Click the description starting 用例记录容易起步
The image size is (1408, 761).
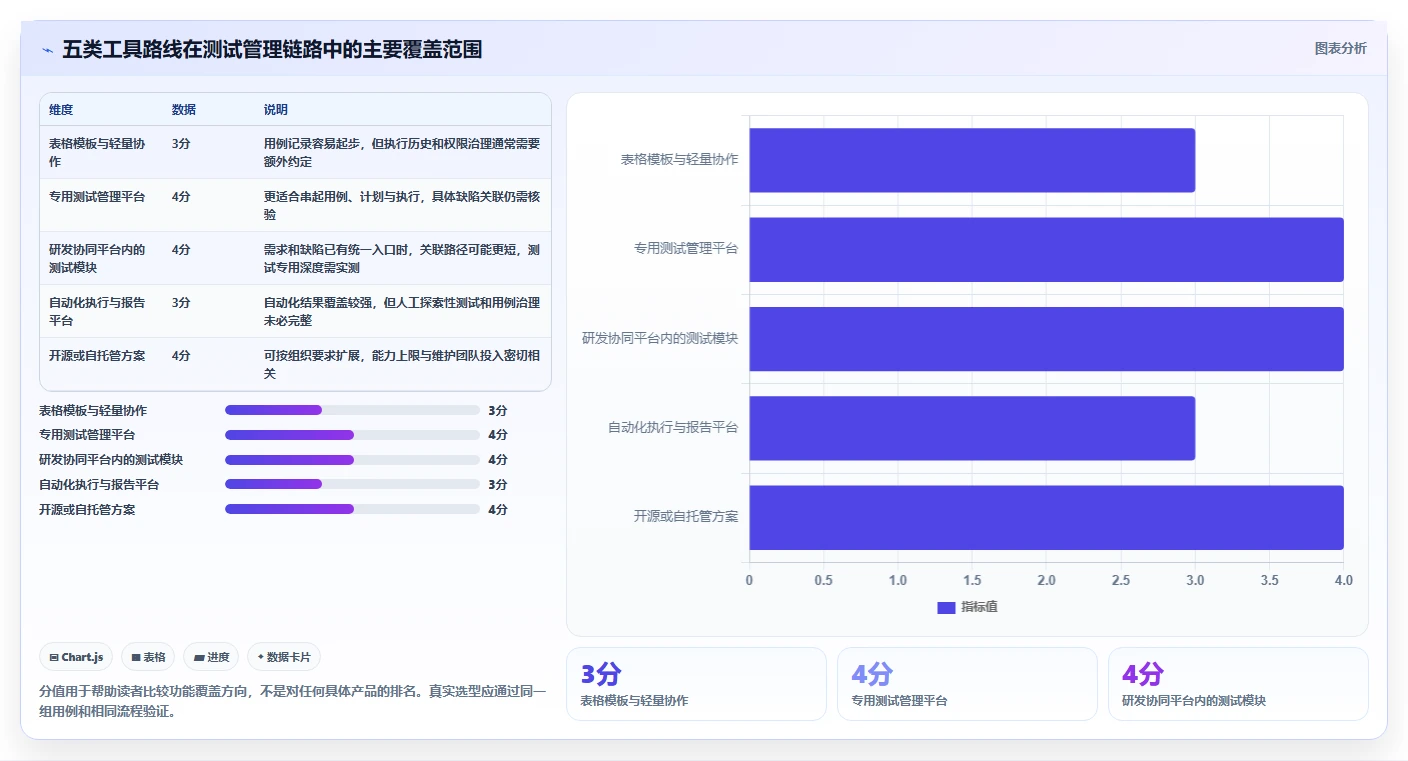point(402,152)
